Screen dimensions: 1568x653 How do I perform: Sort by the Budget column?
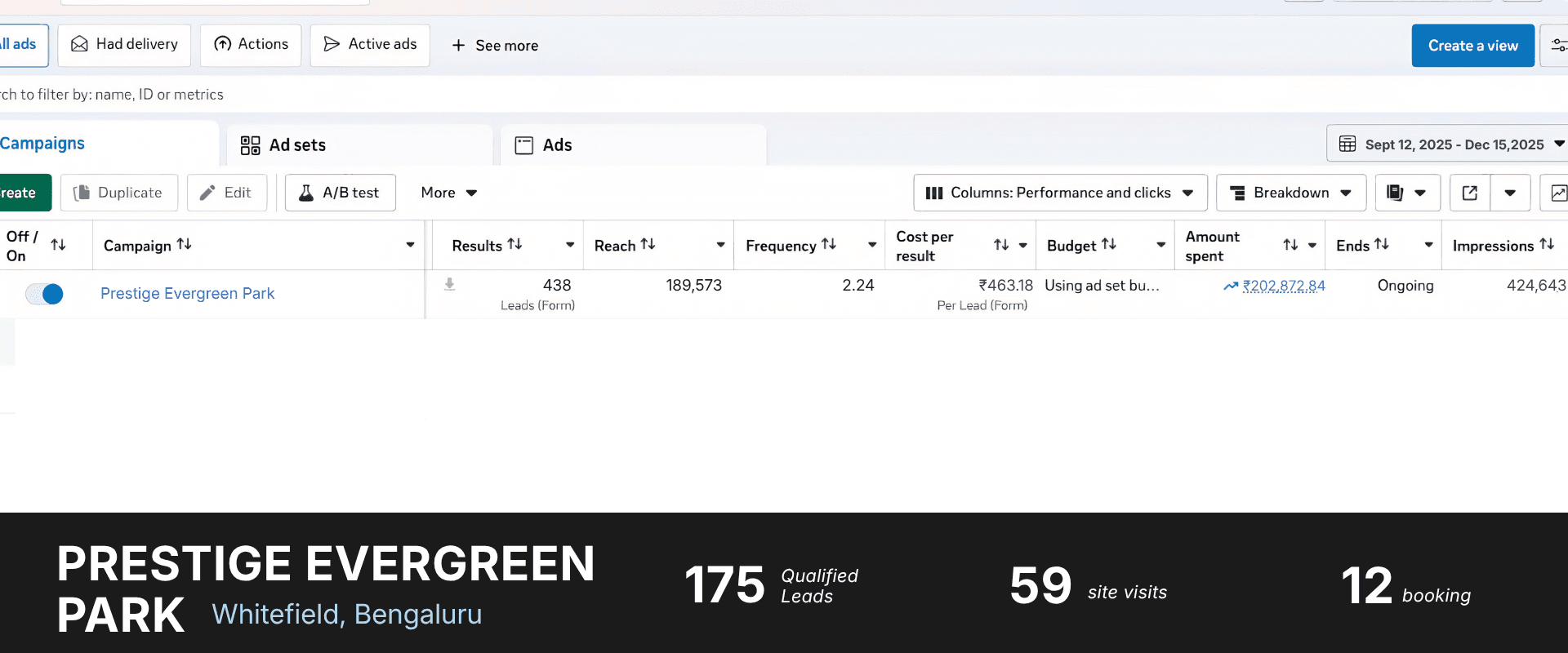click(1109, 244)
